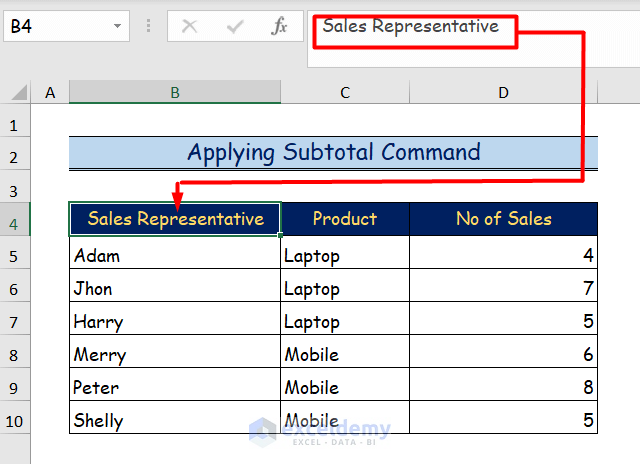Image resolution: width=640 pixels, height=464 pixels.
Task: Click the Cancel (X) formula bar icon
Action: tap(189, 27)
